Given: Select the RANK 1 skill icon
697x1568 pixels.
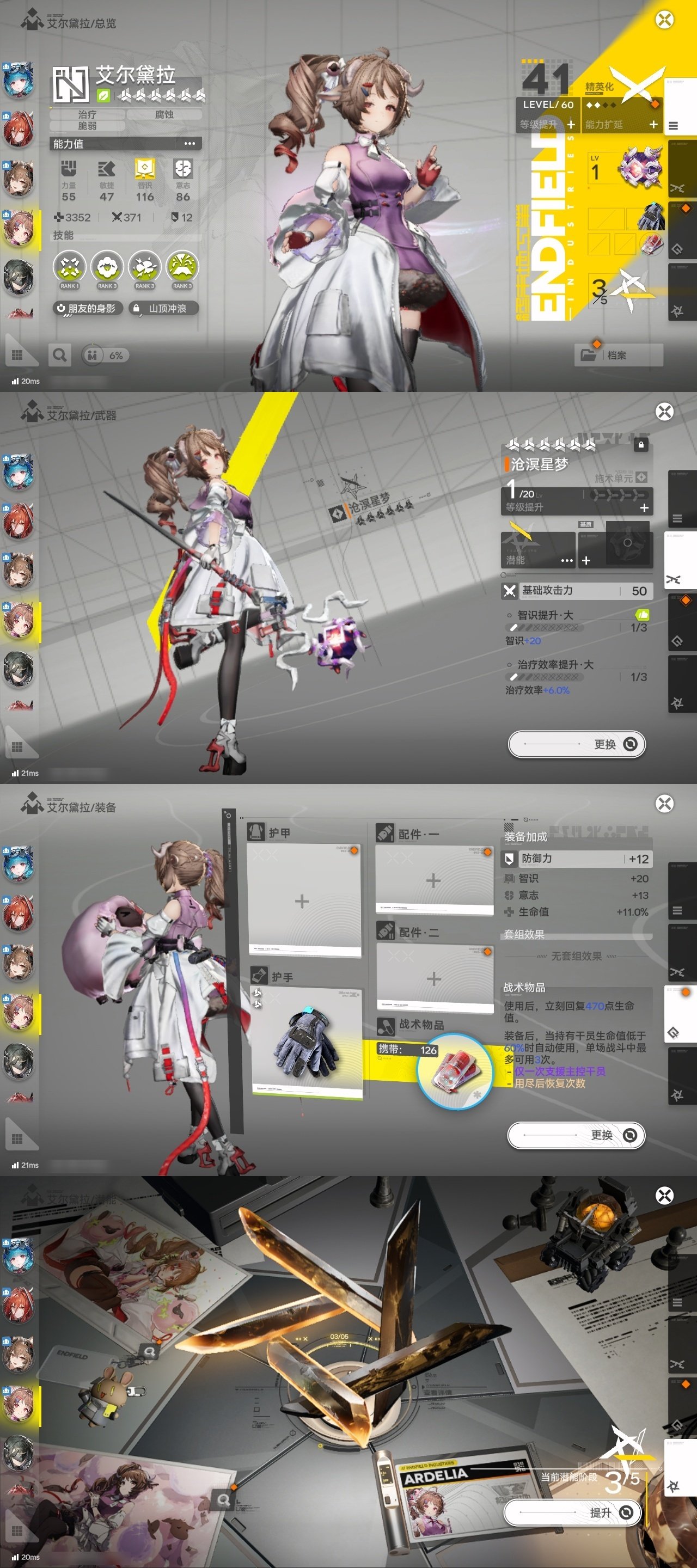Looking at the screenshot, I should [69, 268].
